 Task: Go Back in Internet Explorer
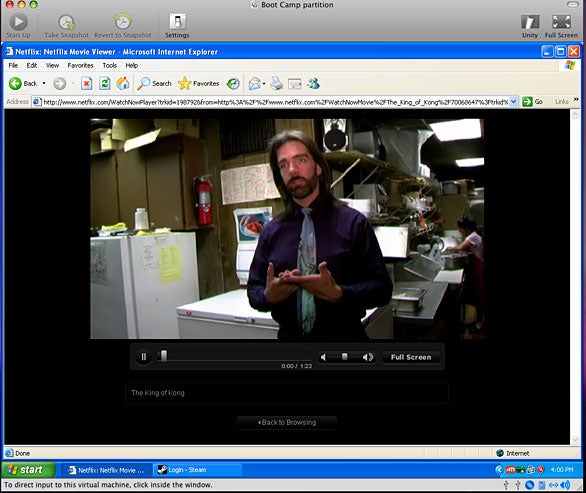tap(23, 83)
